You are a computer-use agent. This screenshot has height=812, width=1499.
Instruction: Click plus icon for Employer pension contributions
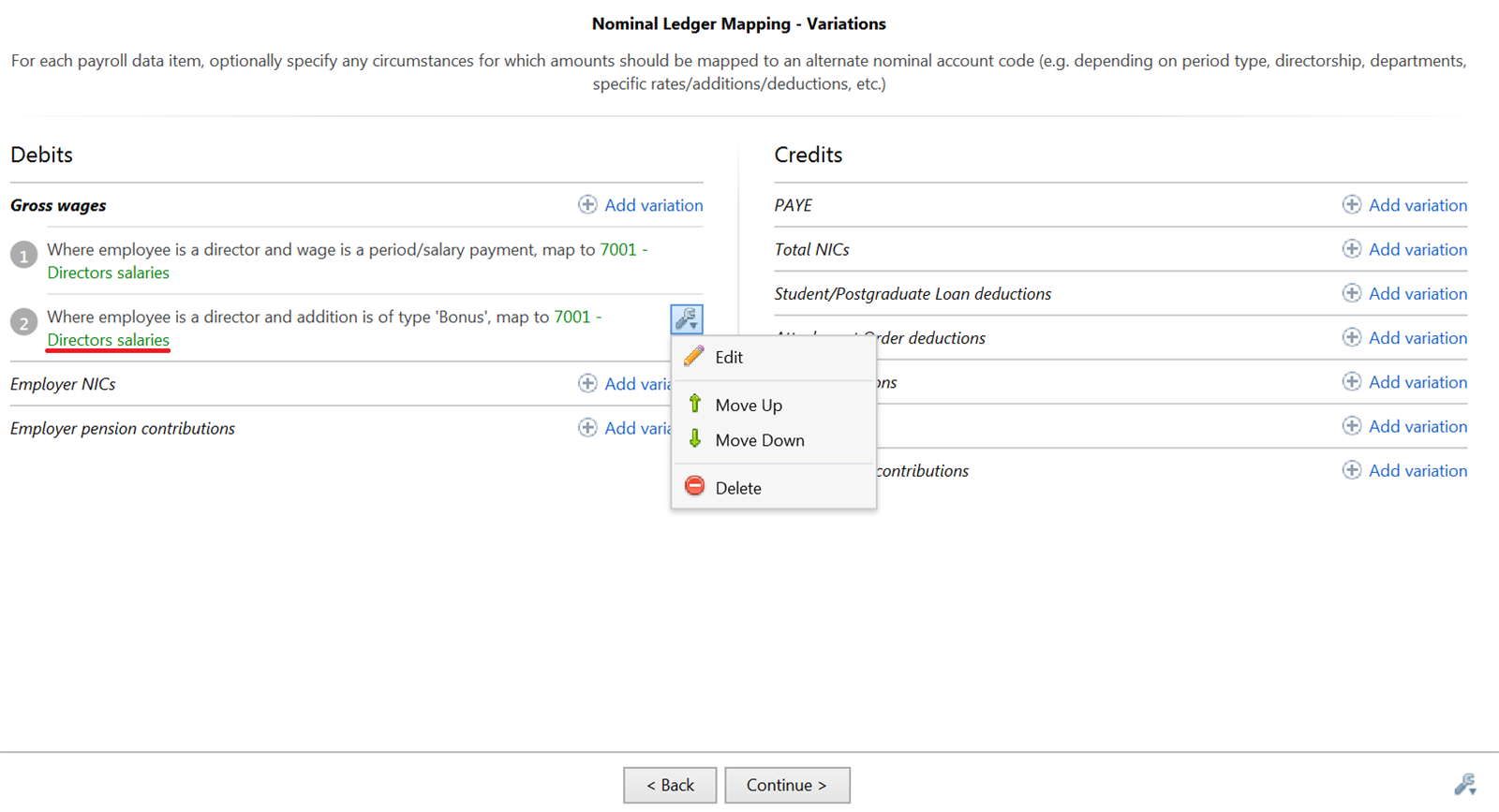point(587,427)
